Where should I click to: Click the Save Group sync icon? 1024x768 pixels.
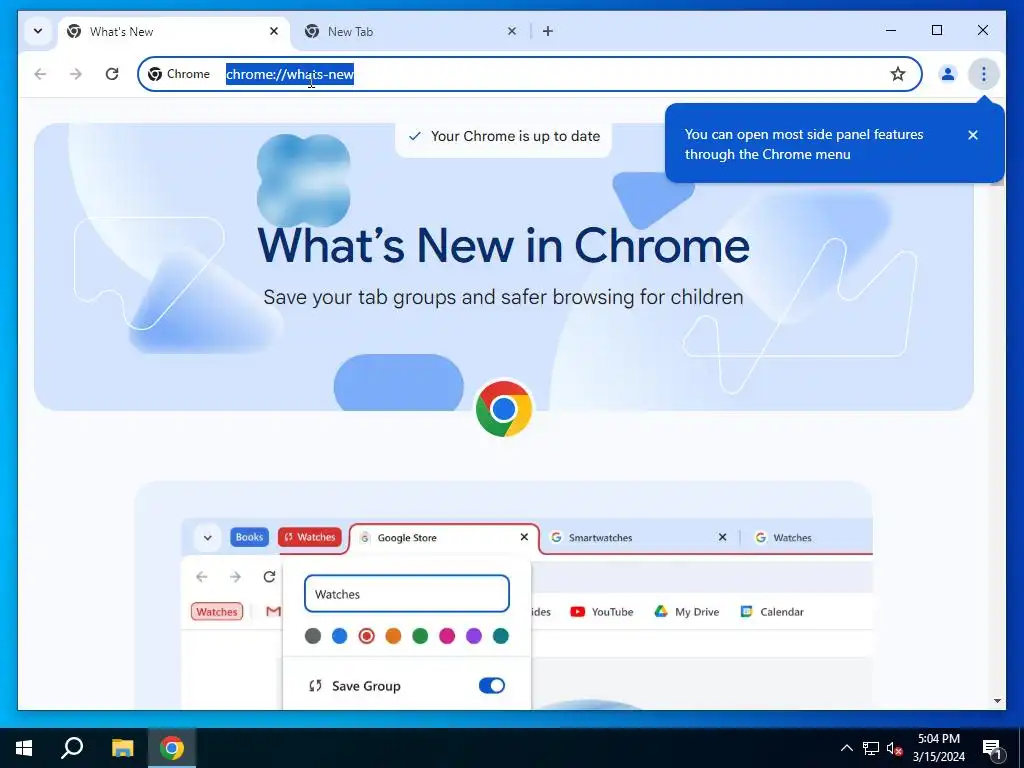pyautogui.click(x=315, y=686)
